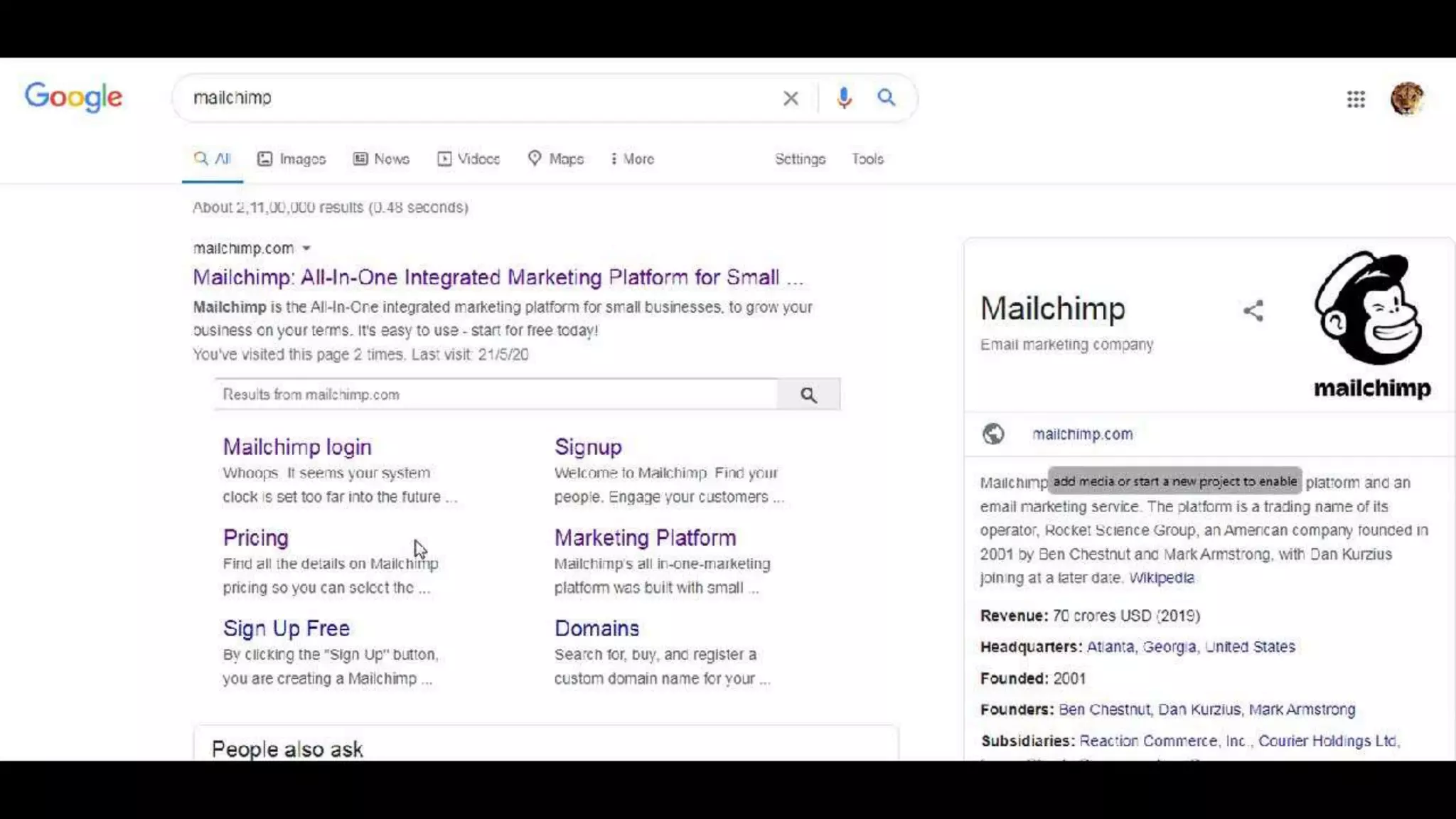Click the globe icon beside mailchimp.com
Image resolution: width=1456 pixels, height=819 pixels.
tap(993, 433)
